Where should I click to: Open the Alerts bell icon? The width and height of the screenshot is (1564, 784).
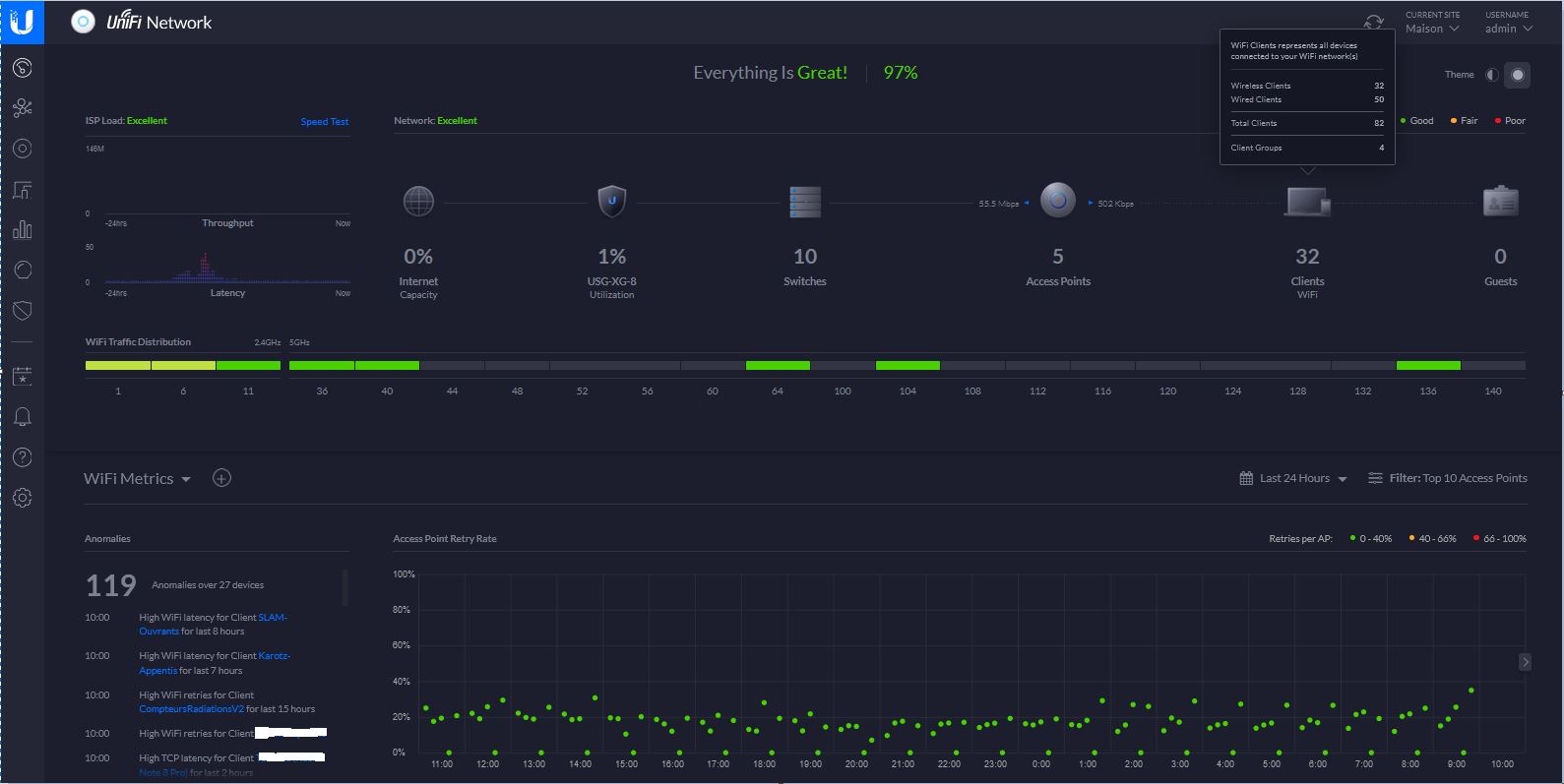[x=22, y=417]
